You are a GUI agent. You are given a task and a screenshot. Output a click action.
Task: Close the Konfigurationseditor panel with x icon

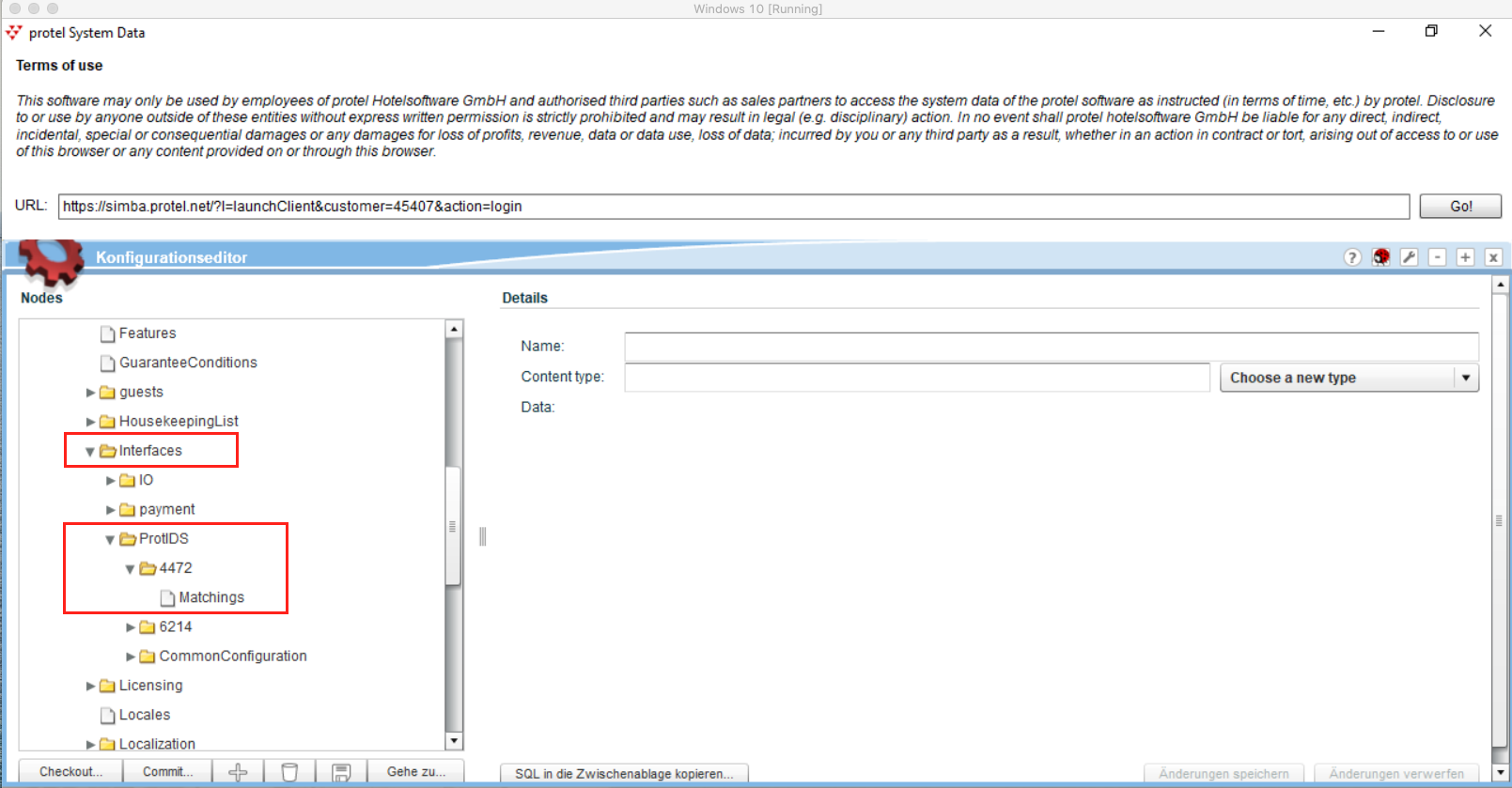click(1493, 257)
